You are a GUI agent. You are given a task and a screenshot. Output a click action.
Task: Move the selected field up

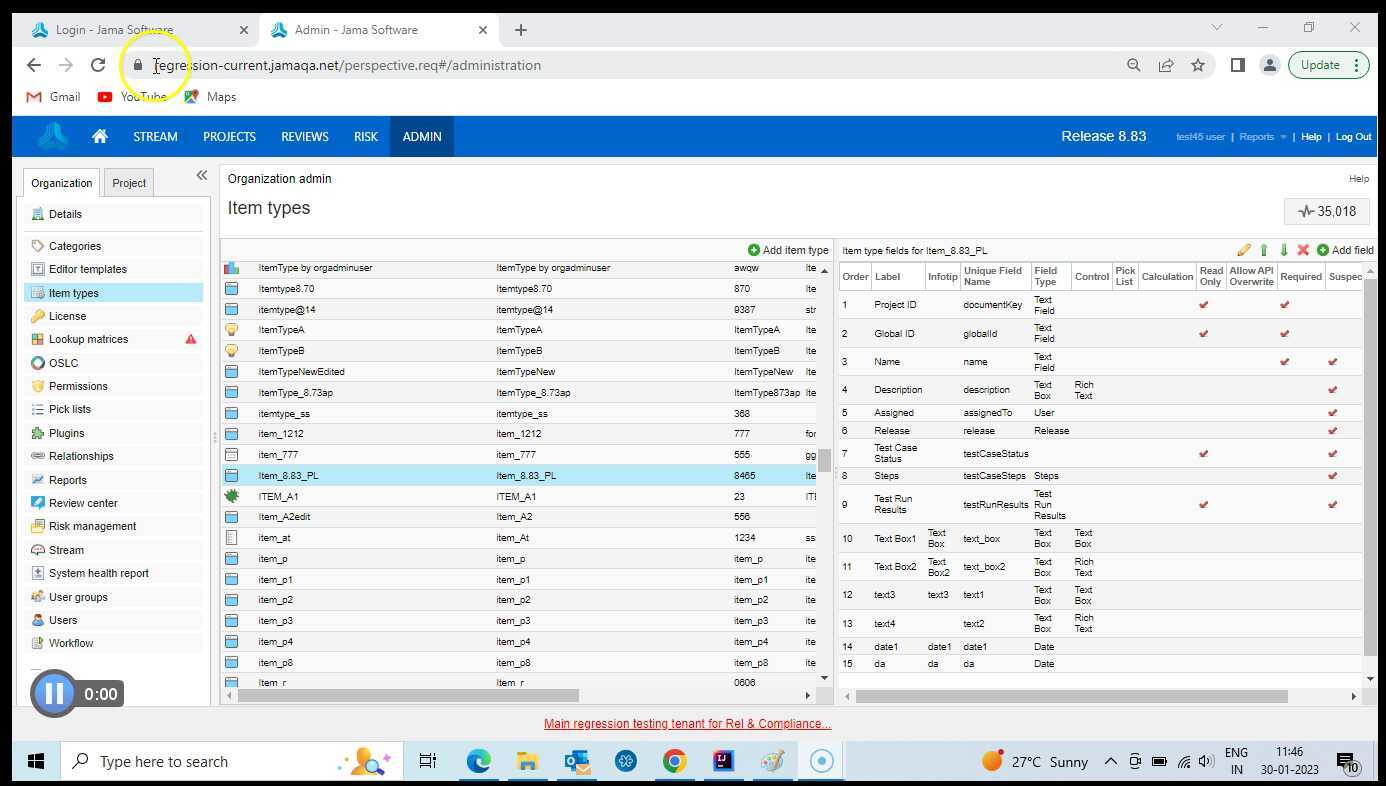pos(1264,250)
